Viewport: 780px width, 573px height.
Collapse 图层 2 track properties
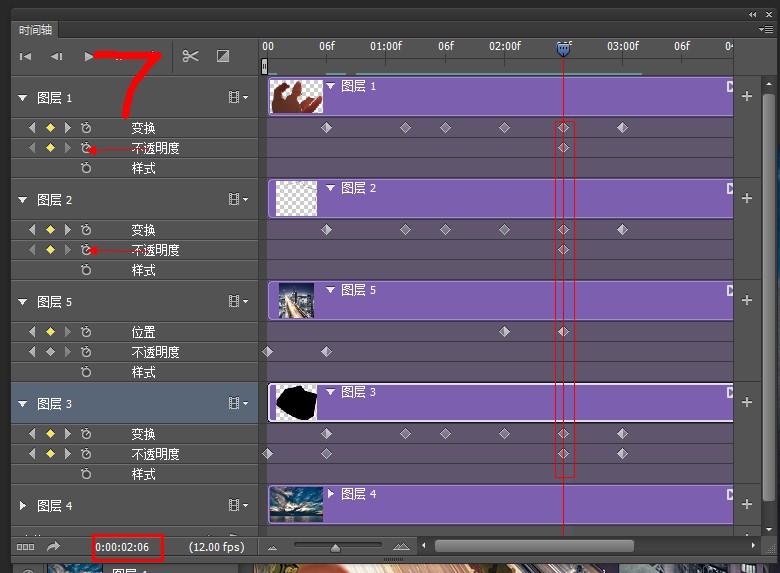[x=22, y=200]
